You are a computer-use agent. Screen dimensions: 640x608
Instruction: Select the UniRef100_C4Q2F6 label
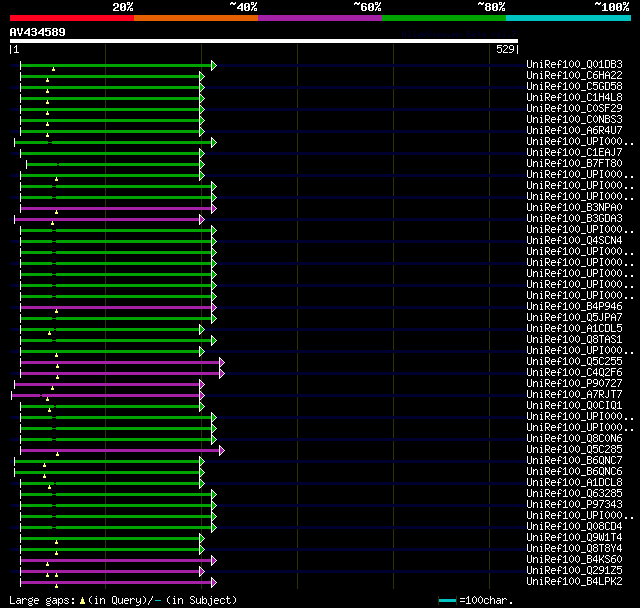[574, 373]
